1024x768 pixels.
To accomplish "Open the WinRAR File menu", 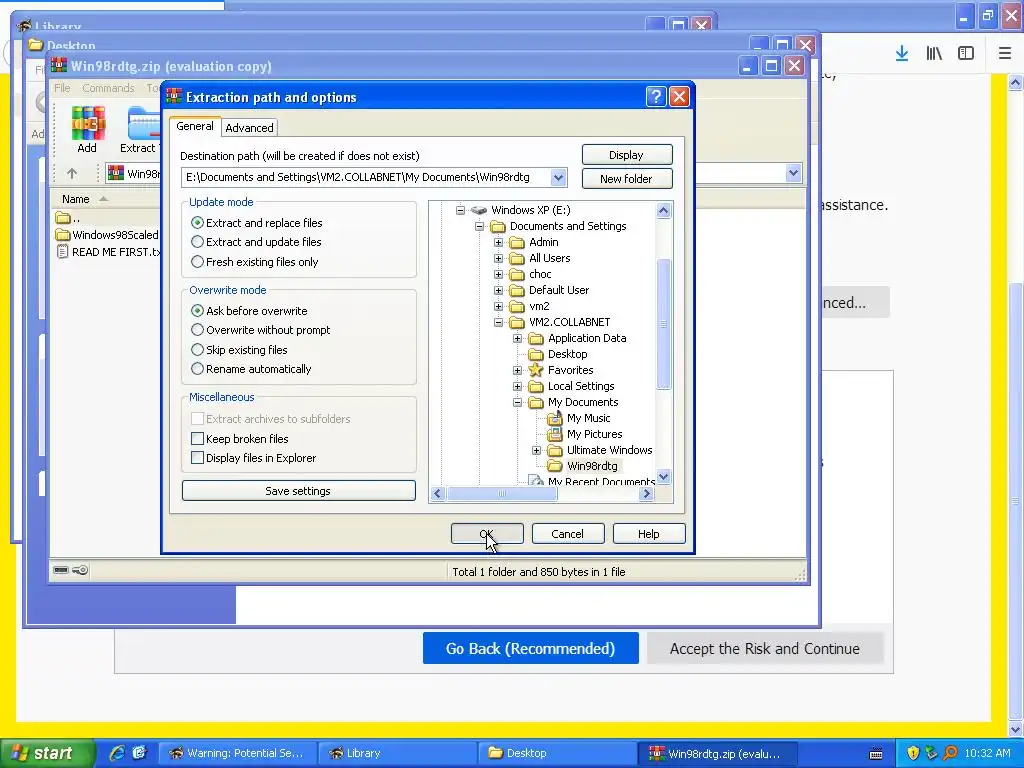I will tap(62, 88).
